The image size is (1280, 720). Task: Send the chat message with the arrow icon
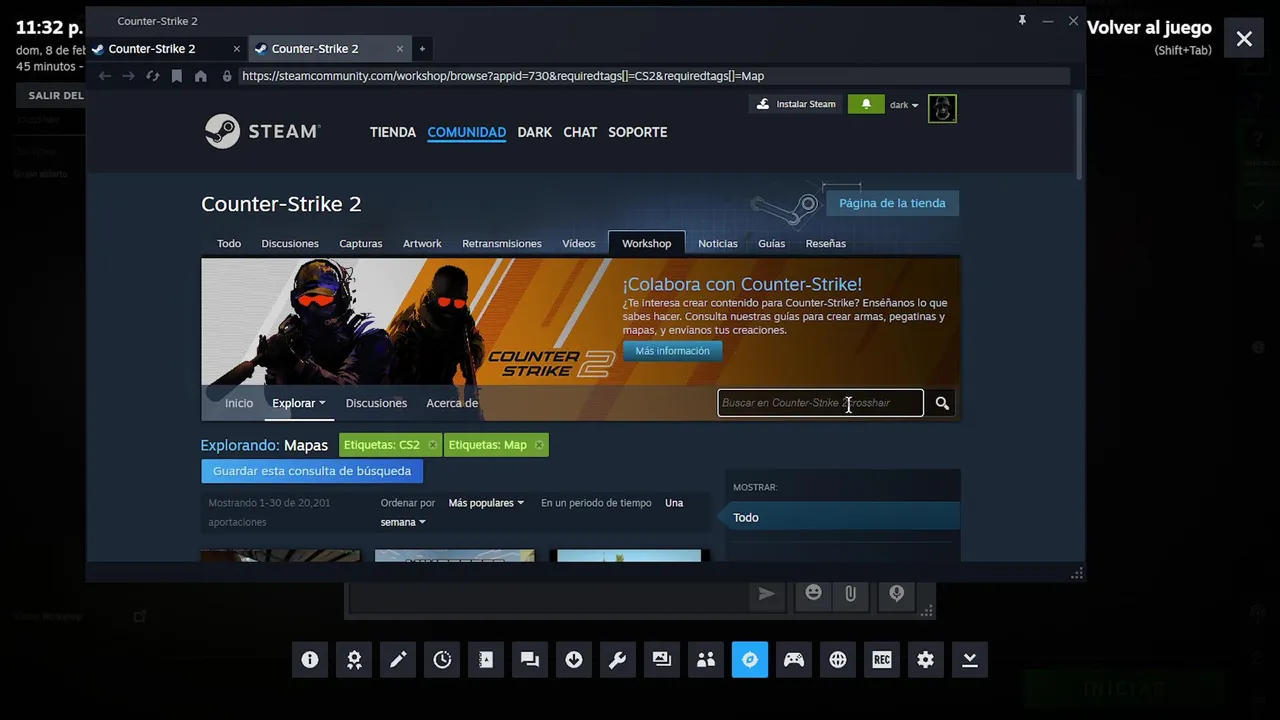click(x=767, y=594)
